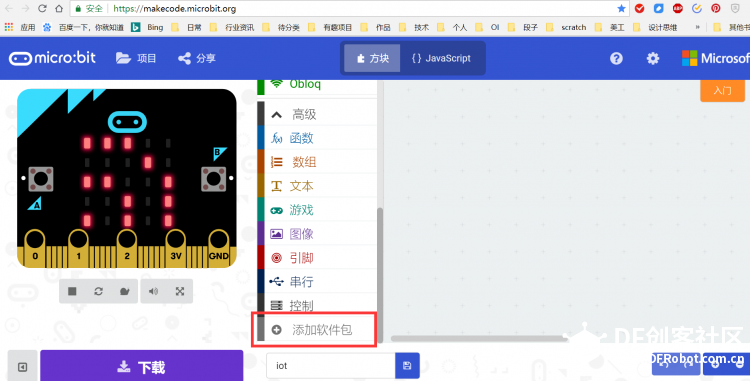Bookmark this page with star icon

(621, 9)
